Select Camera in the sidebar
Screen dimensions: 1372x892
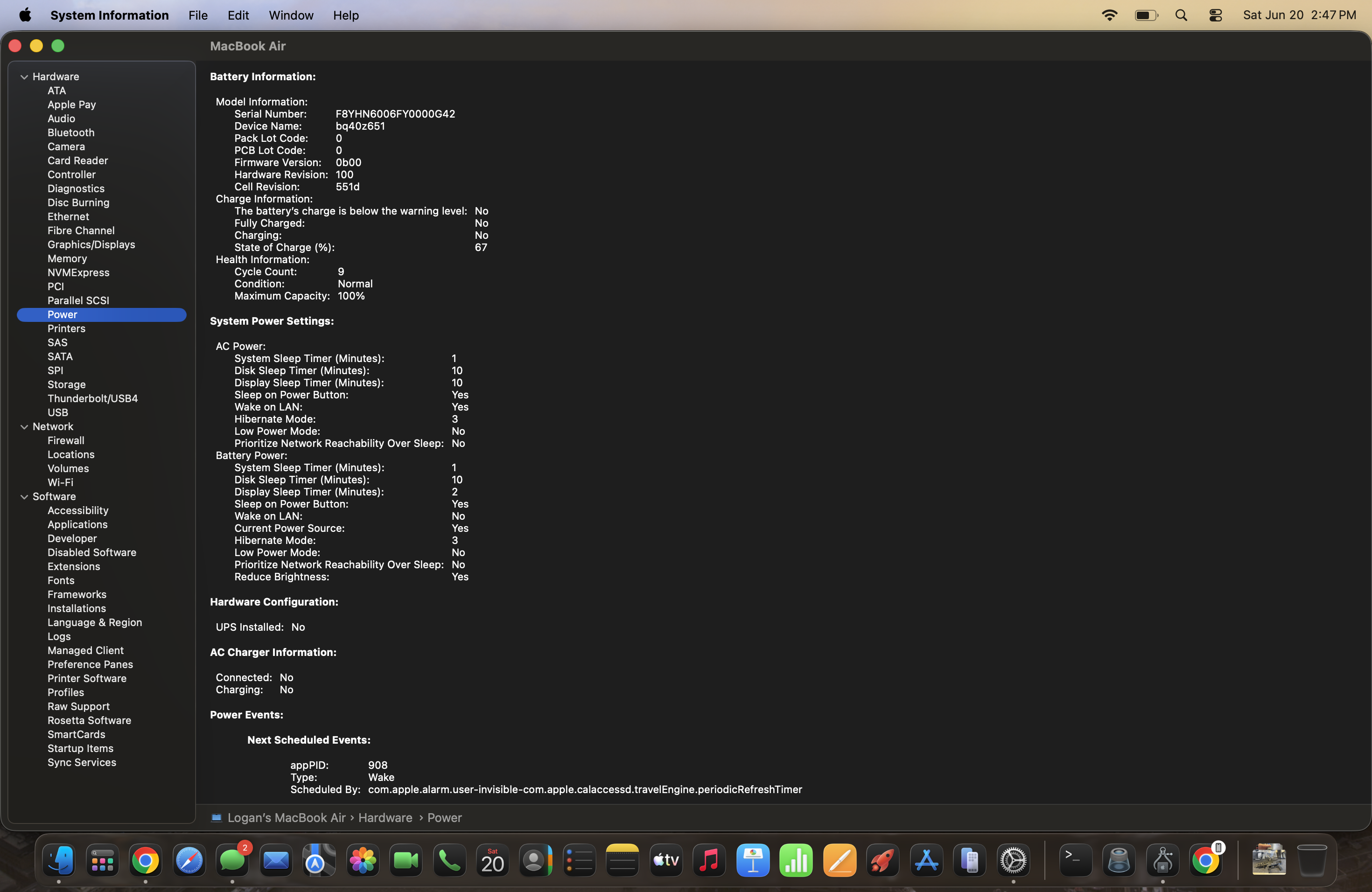tap(66, 146)
